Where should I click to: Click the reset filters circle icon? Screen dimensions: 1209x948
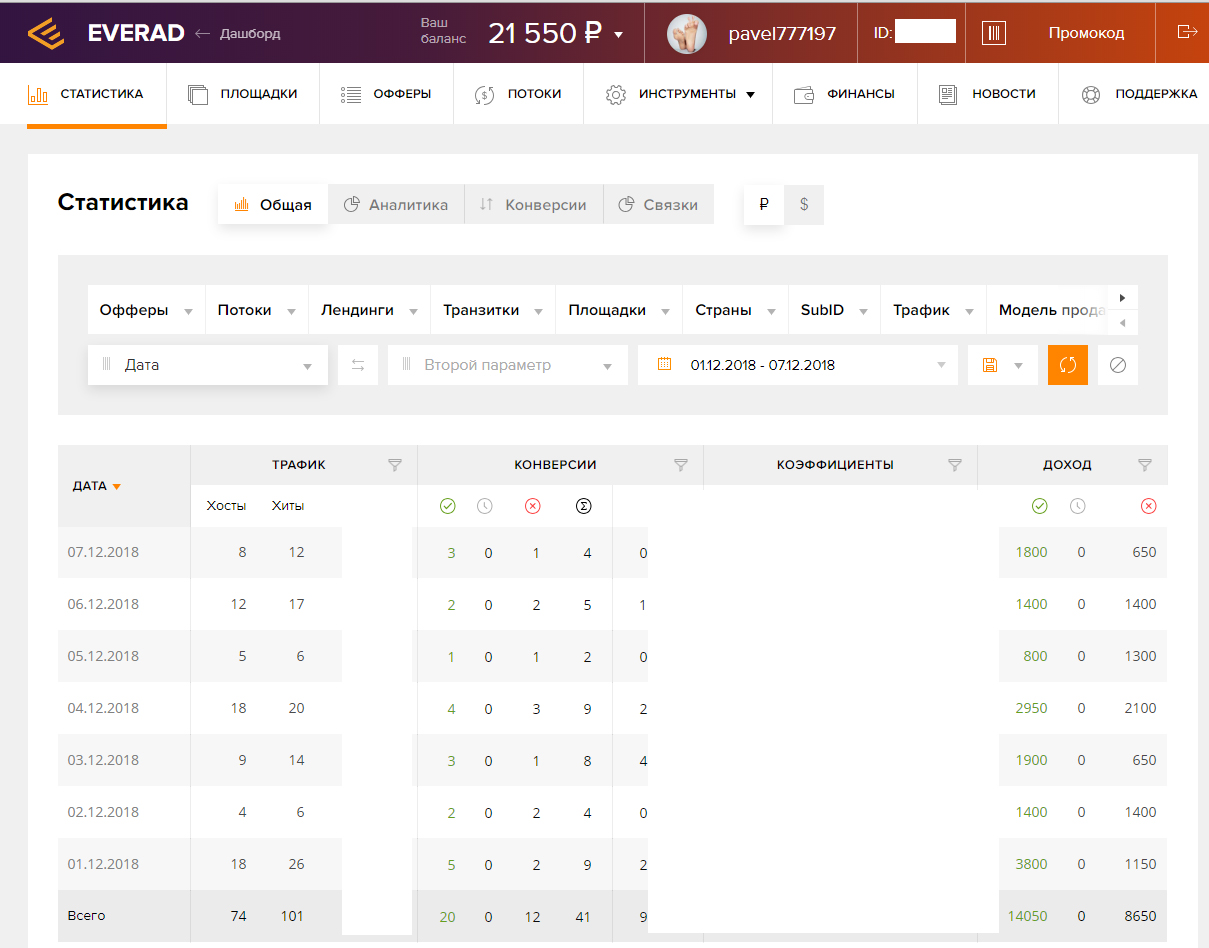(x=1117, y=365)
